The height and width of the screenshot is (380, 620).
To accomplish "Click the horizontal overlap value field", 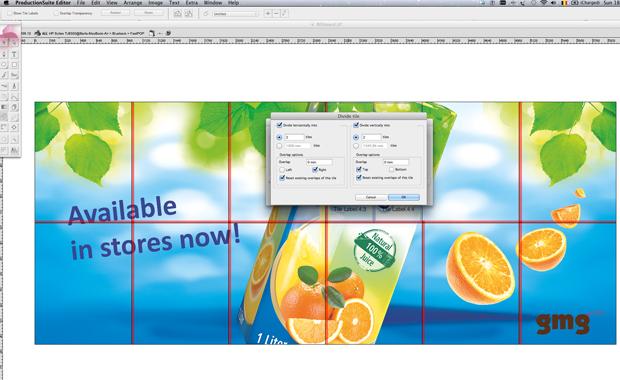I will [319, 162].
